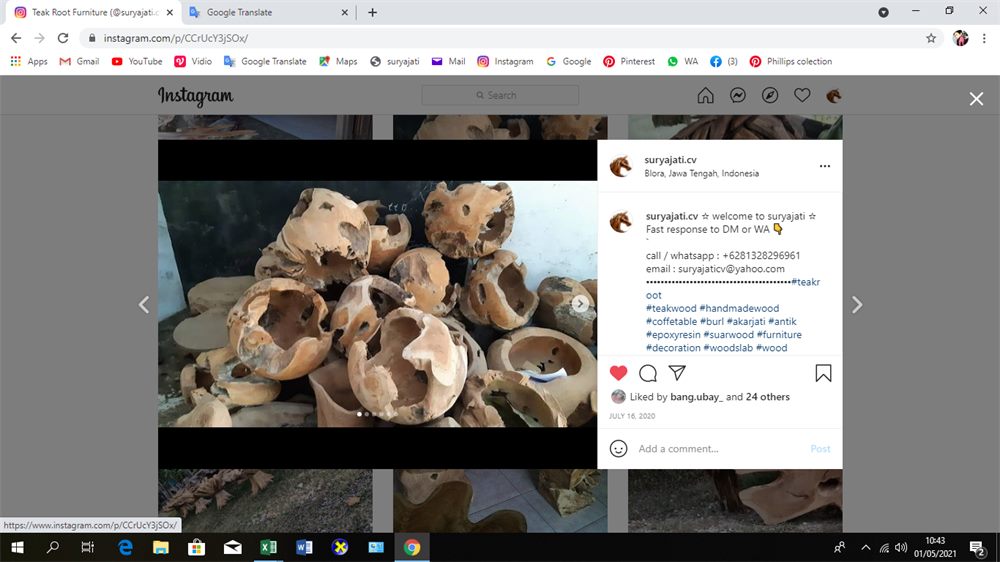Save the post with bookmark icon

[x=823, y=373]
